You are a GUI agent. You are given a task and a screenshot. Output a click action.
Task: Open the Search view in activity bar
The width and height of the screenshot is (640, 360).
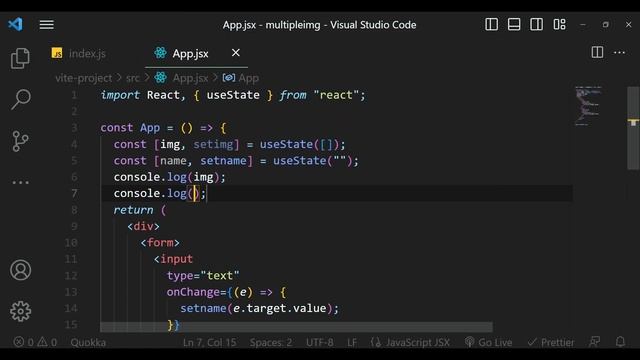(x=20, y=99)
